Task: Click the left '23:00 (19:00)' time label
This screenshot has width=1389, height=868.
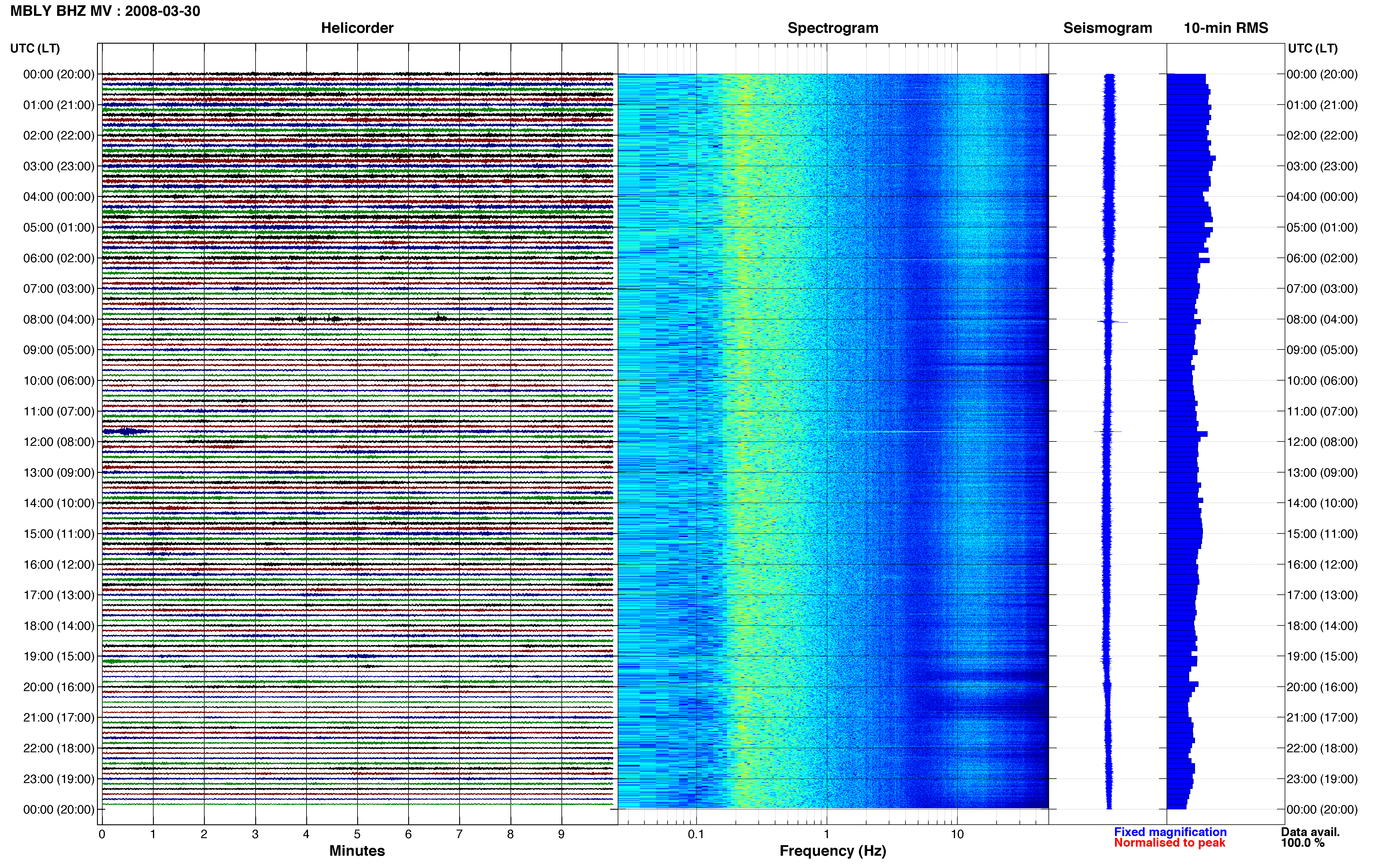Action: tap(59, 779)
